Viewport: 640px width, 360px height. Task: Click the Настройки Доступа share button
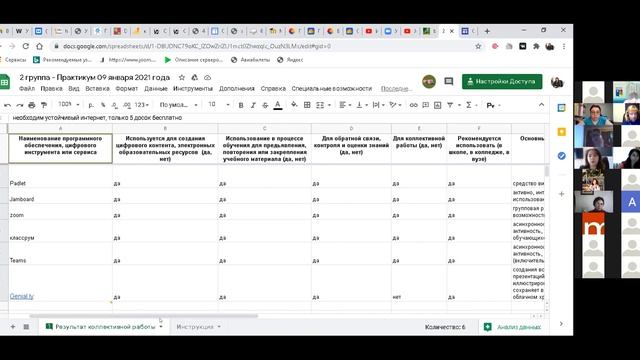coord(502,82)
